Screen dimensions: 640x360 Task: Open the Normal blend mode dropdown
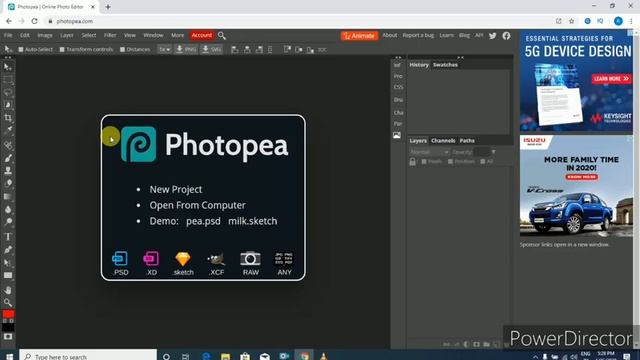pos(429,152)
